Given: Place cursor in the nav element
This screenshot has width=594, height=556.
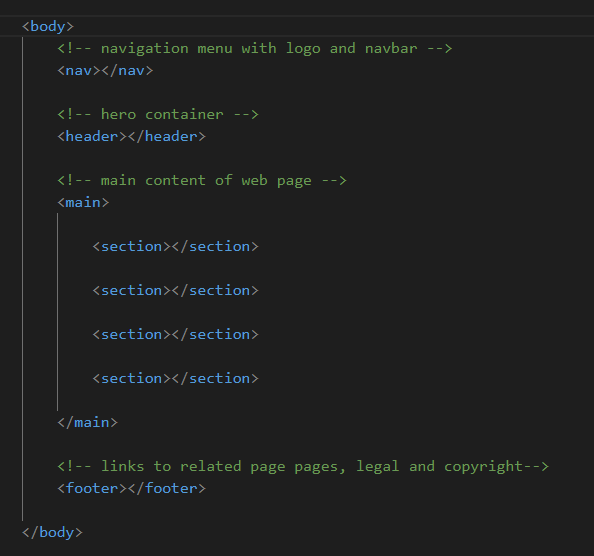Looking at the screenshot, I should (x=105, y=70).
